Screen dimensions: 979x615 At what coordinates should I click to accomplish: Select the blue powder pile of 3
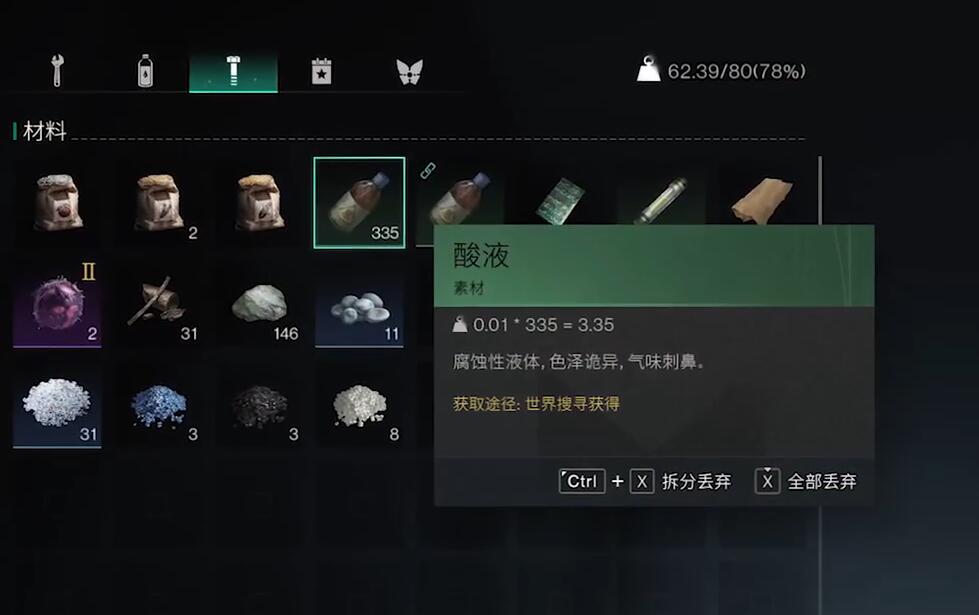158,403
